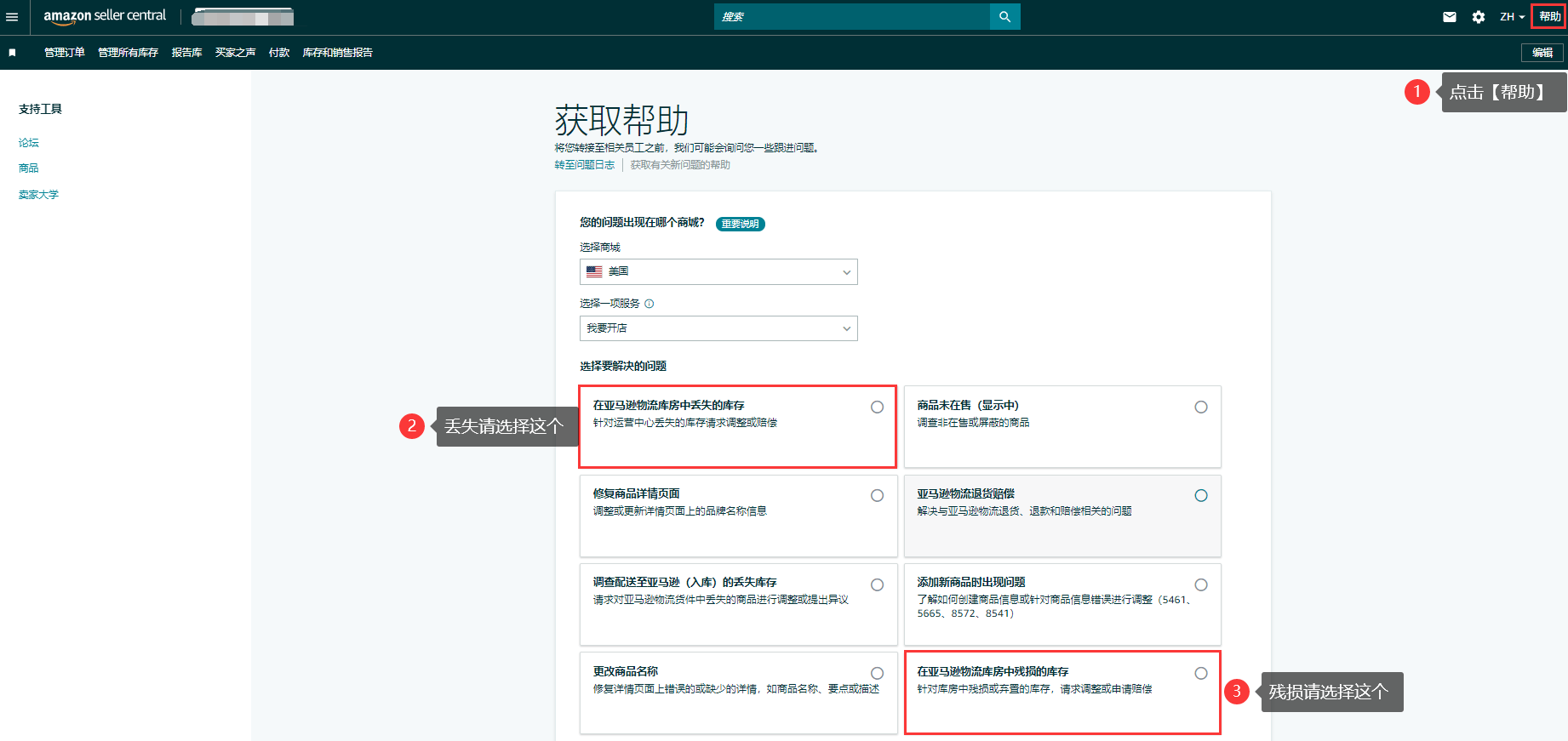Screen dimensions: 1568x741
Task: Open the settings gear icon
Action: [x=1479, y=17]
